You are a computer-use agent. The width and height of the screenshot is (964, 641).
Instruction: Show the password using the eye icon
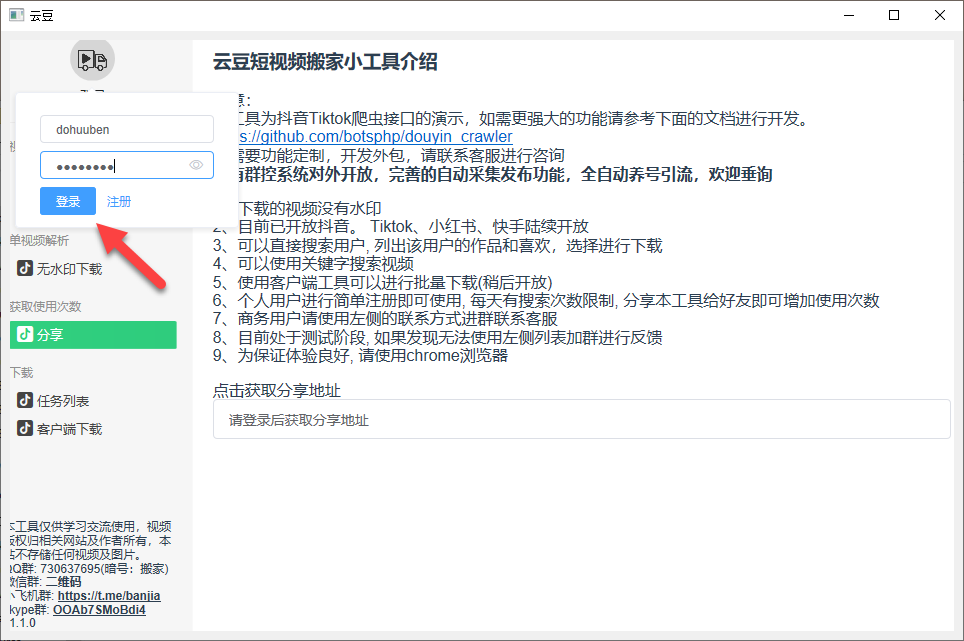[x=196, y=165]
